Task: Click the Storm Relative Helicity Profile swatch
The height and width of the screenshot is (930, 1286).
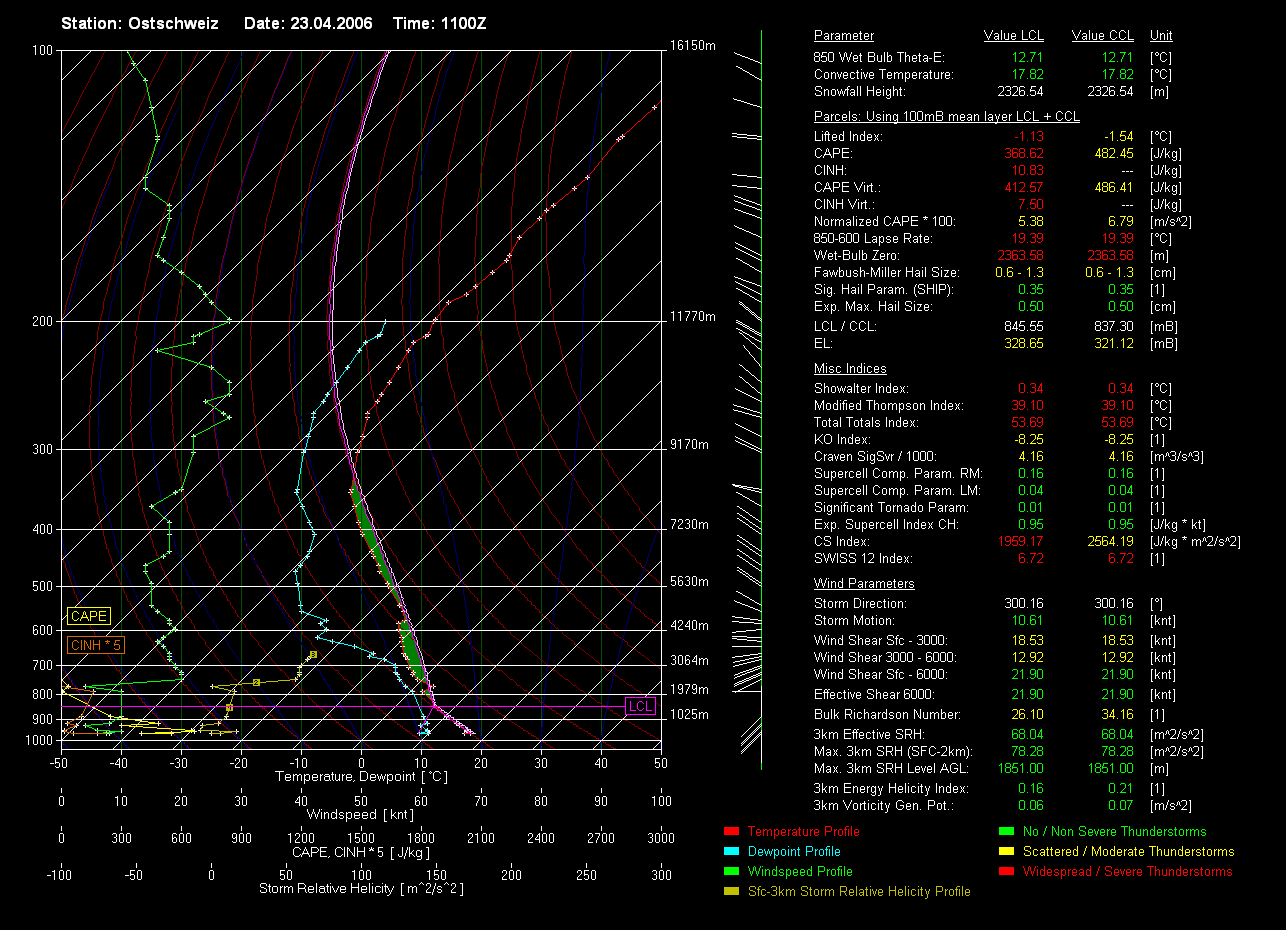Action: tap(730, 892)
